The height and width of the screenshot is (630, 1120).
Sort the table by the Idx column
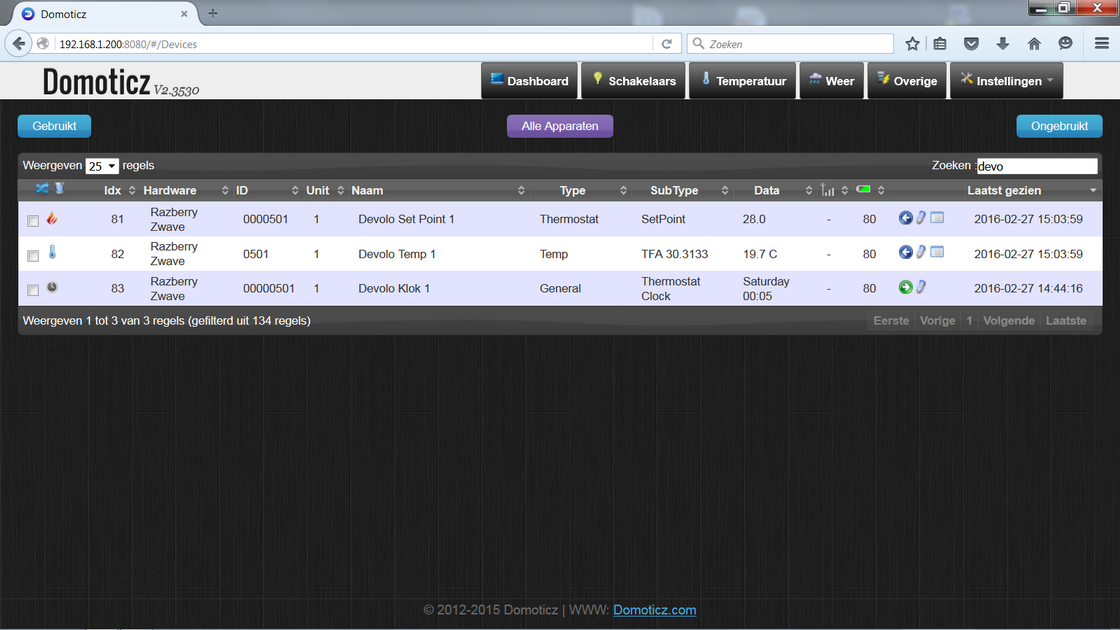[113, 190]
